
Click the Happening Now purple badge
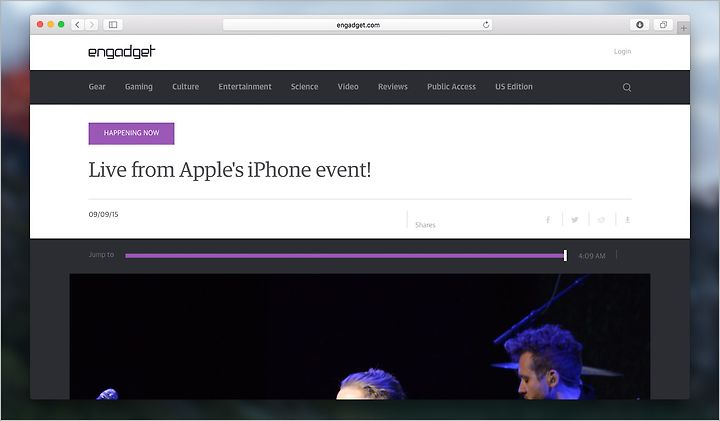(x=131, y=134)
